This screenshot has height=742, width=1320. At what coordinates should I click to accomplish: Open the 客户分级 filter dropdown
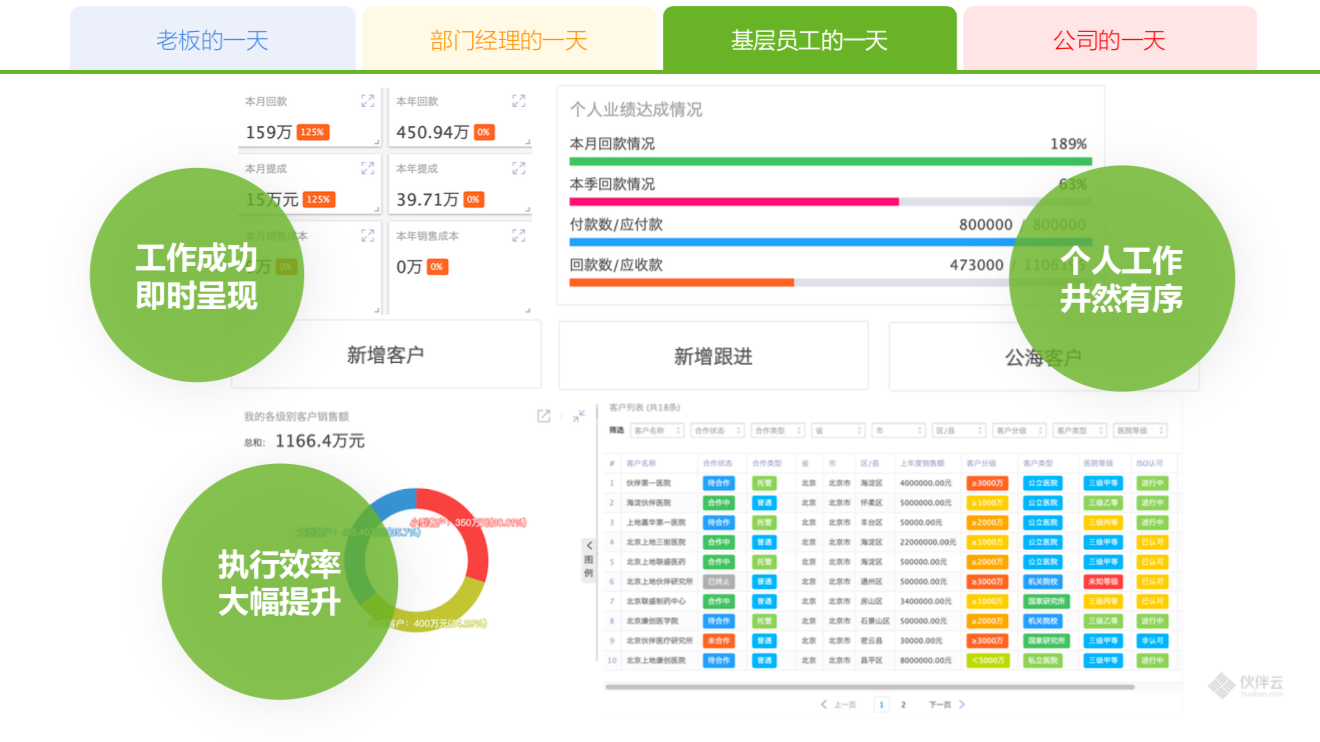coord(1019,431)
